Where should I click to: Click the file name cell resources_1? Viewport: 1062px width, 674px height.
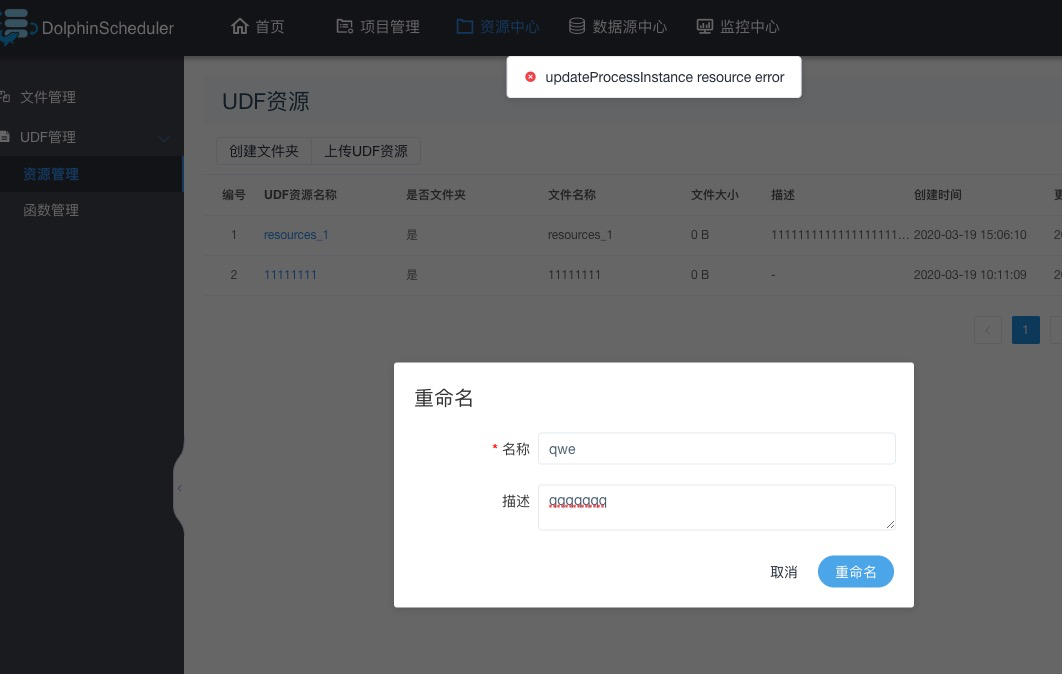tap(580, 234)
